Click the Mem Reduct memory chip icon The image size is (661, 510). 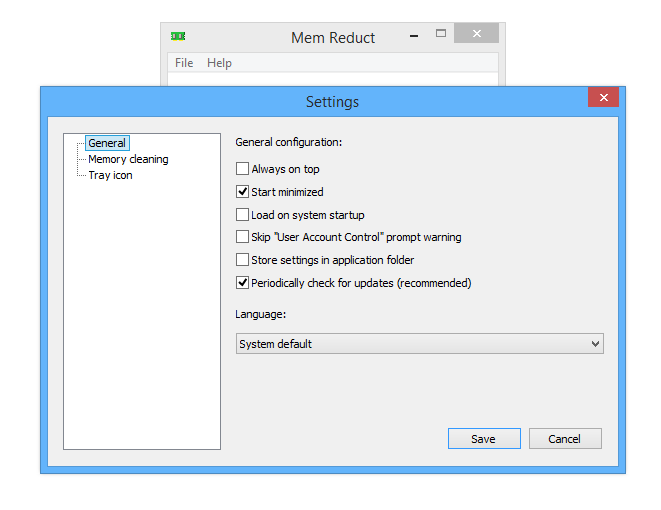click(x=178, y=36)
